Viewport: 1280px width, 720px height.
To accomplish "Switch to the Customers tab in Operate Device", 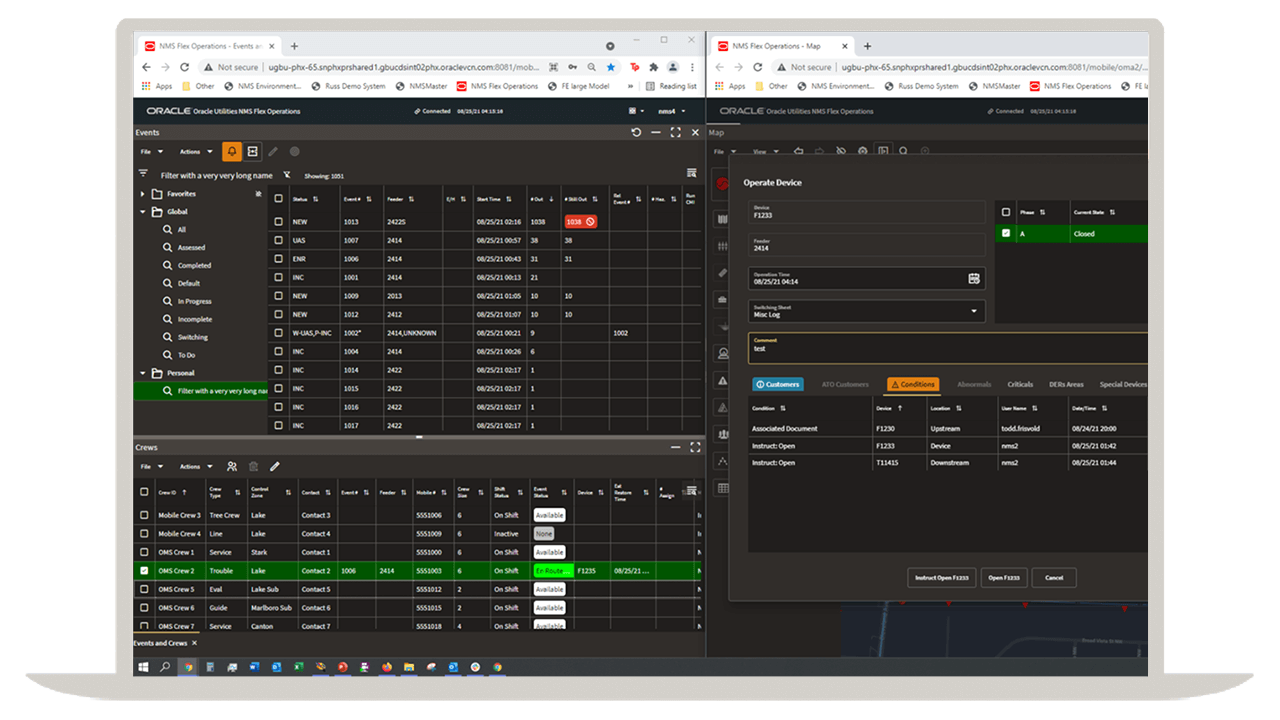I will pyautogui.click(x=778, y=384).
